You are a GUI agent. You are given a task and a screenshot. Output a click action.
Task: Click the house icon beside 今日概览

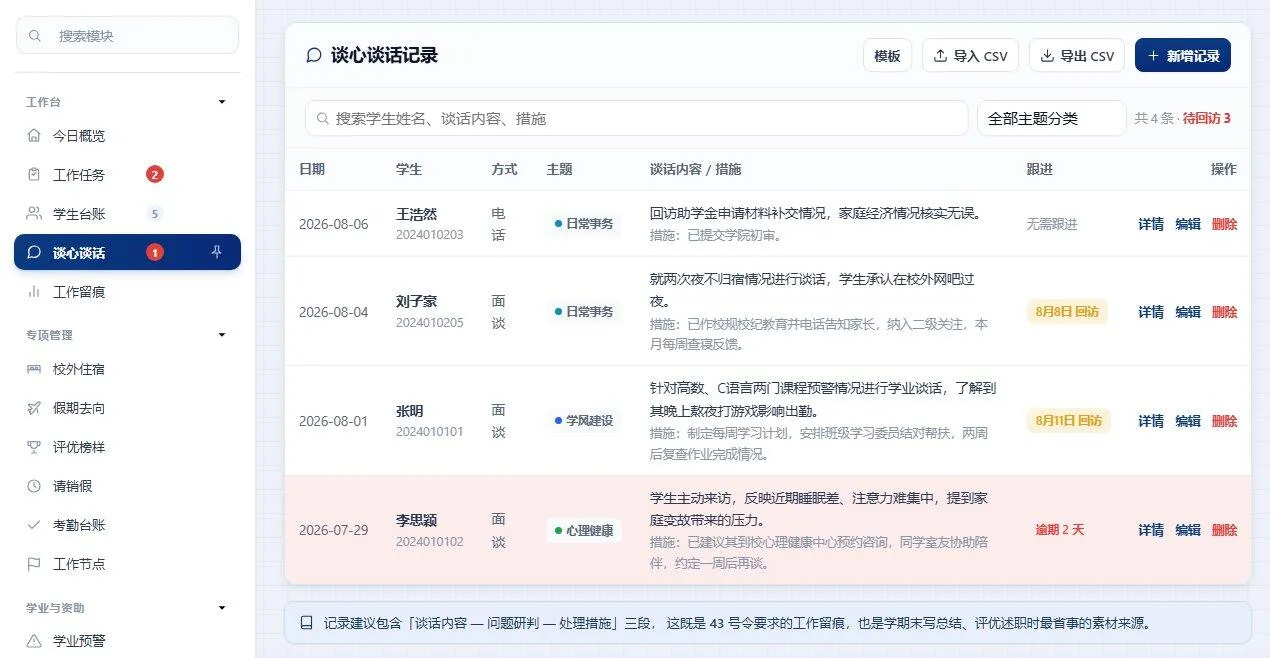(x=34, y=135)
